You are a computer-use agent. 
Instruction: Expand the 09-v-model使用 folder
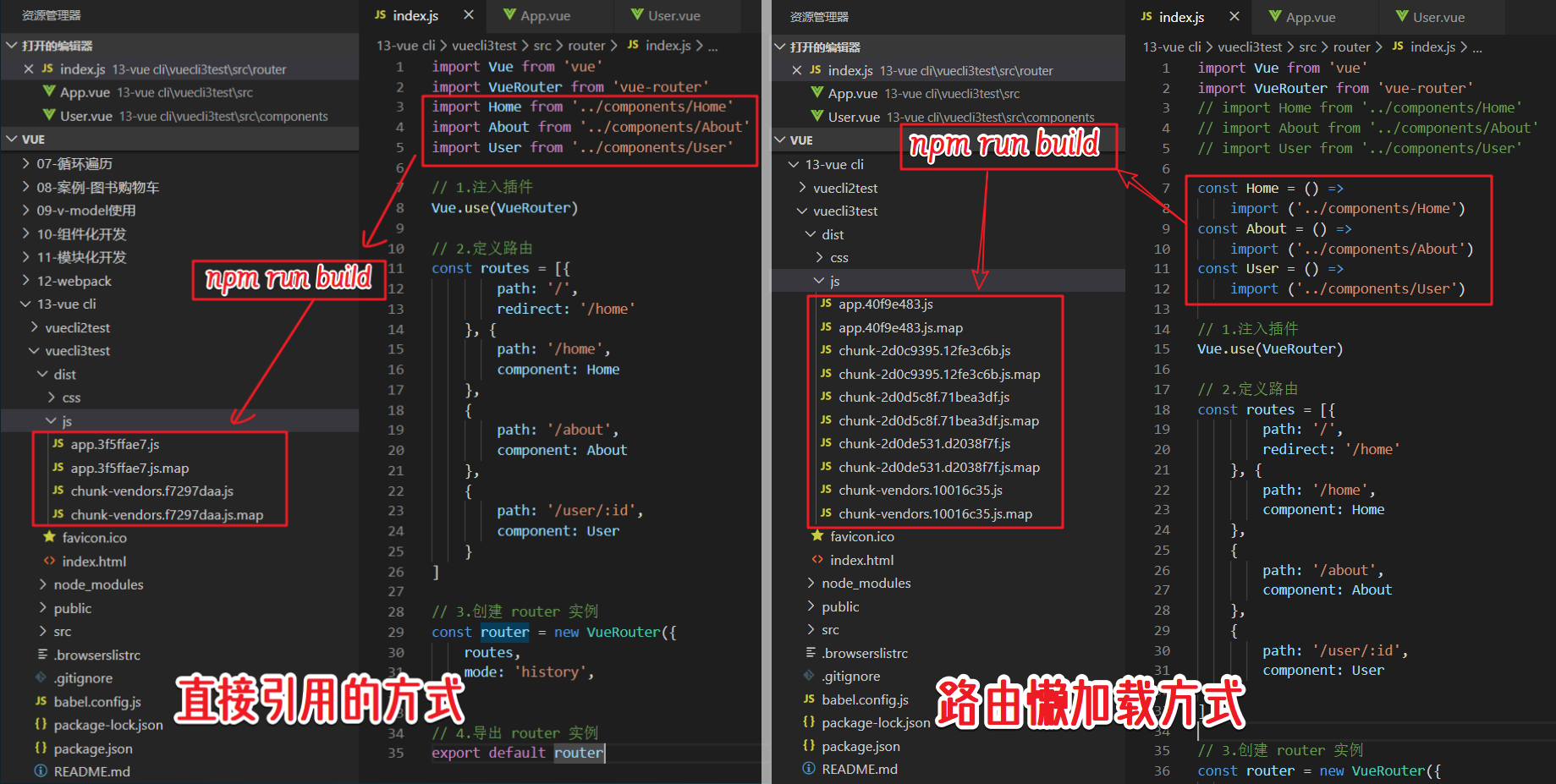click(x=26, y=211)
